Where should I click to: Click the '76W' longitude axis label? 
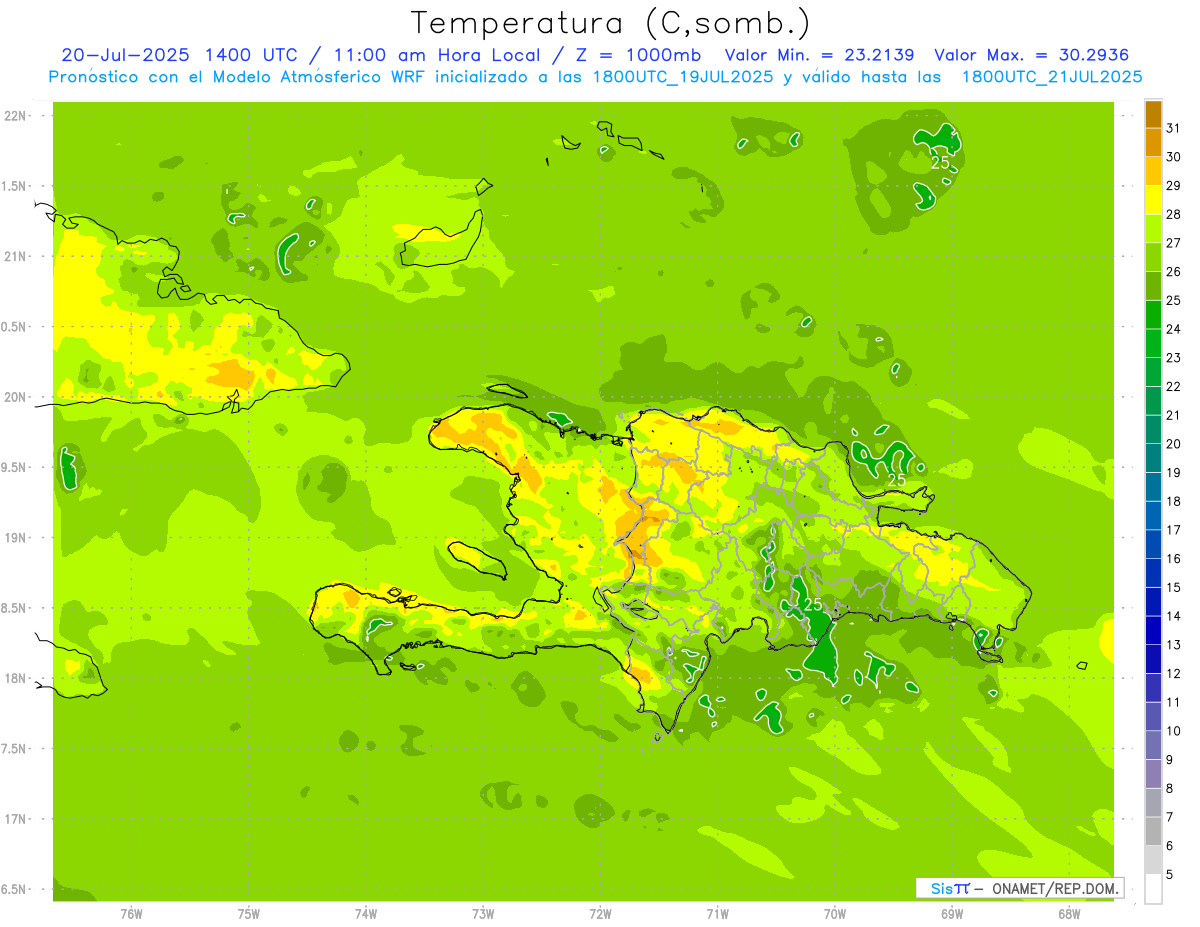point(131,913)
